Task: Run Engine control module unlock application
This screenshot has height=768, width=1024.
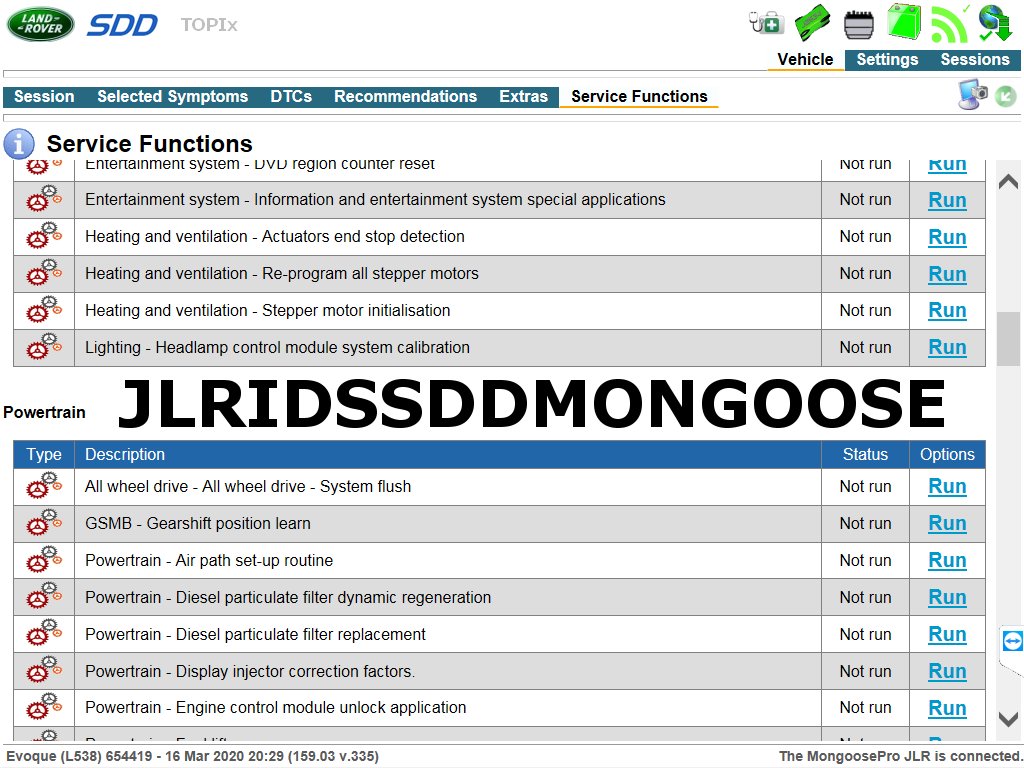Action: click(947, 708)
